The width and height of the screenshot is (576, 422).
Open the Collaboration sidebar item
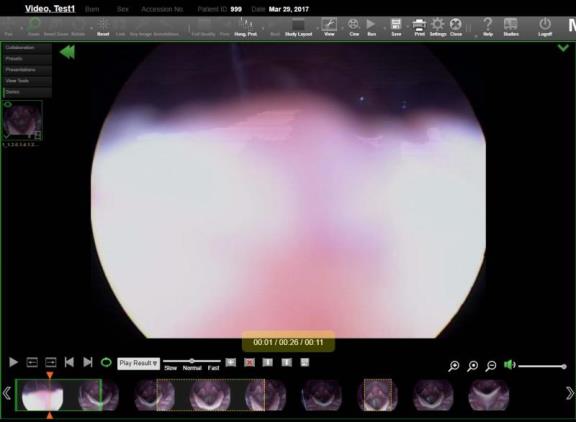click(27, 48)
